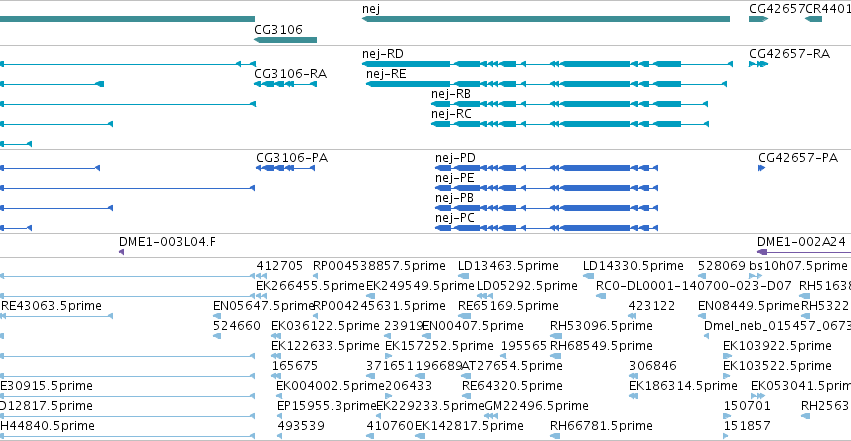
Task: Open the nej-PB coding sequence
Action: (547, 208)
